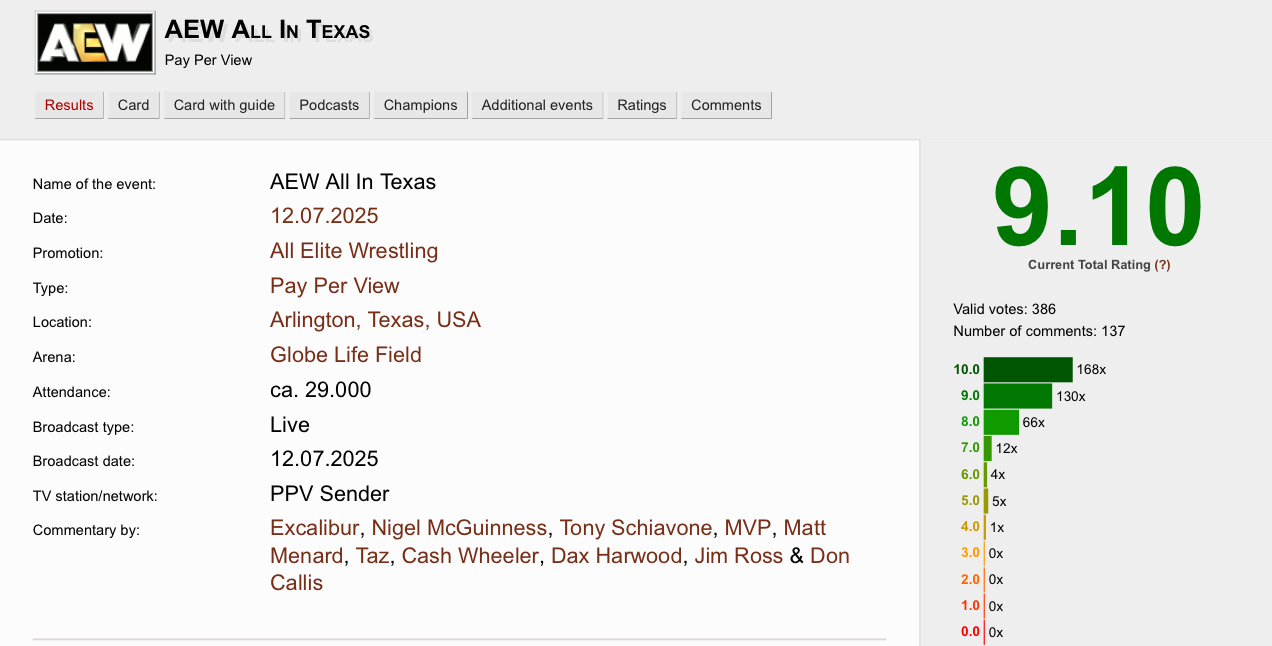The image size is (1272, 646).
Task: Open Jim Ross commentator link
Action: tap(739, 556)
